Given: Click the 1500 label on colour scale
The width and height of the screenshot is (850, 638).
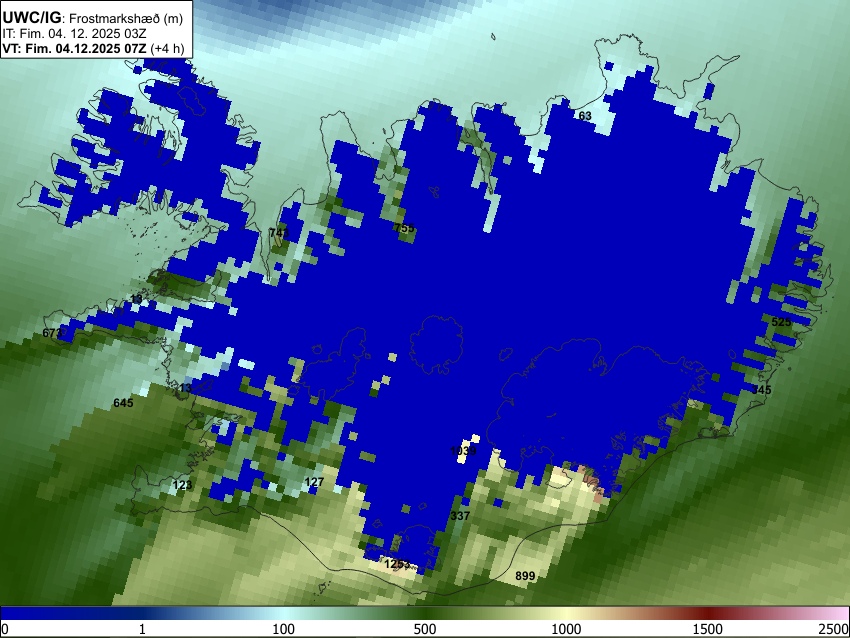Looking at the screenshot, I should (x=708, y=629).
